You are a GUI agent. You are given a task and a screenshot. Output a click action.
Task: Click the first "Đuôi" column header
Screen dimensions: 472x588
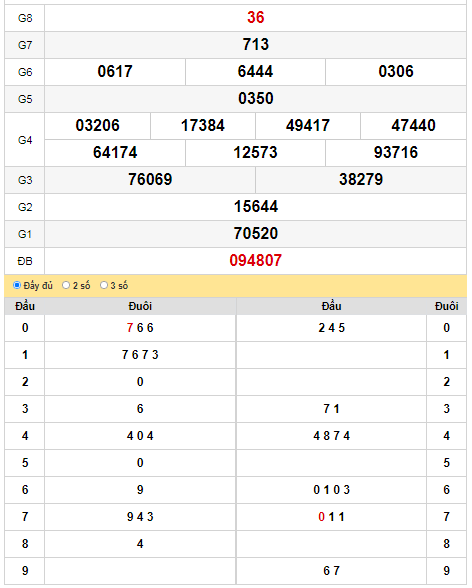pyautogui.click(x=140, y=306)
